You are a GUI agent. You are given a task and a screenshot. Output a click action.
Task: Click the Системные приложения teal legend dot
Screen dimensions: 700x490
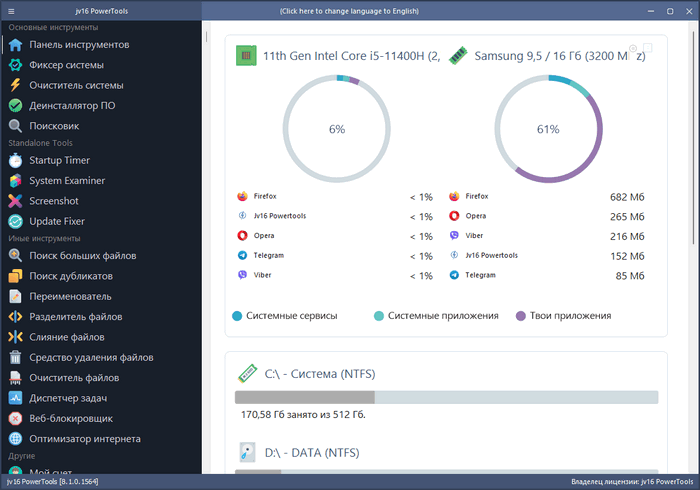click(x=379, y=316)
